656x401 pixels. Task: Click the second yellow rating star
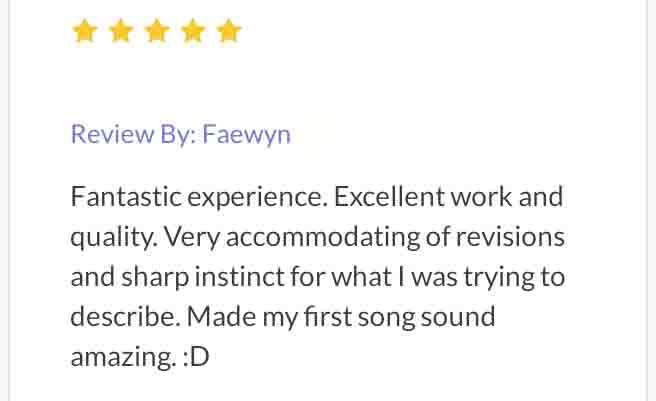click(121, 31)
